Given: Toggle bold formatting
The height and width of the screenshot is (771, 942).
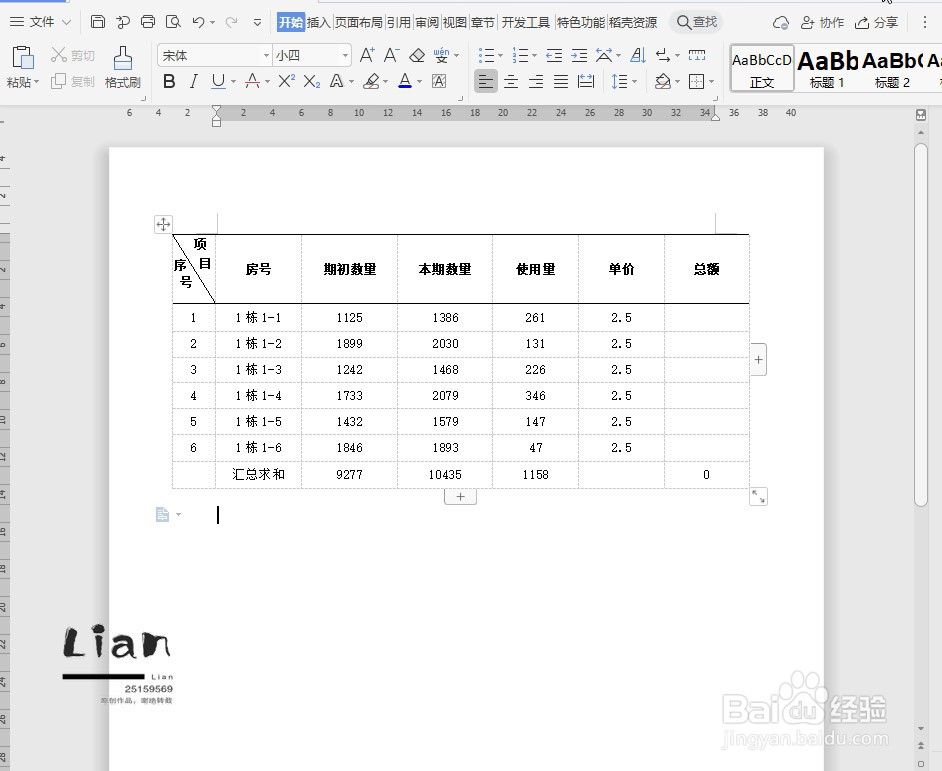Looking at the screenshot, I should (170, 81).
